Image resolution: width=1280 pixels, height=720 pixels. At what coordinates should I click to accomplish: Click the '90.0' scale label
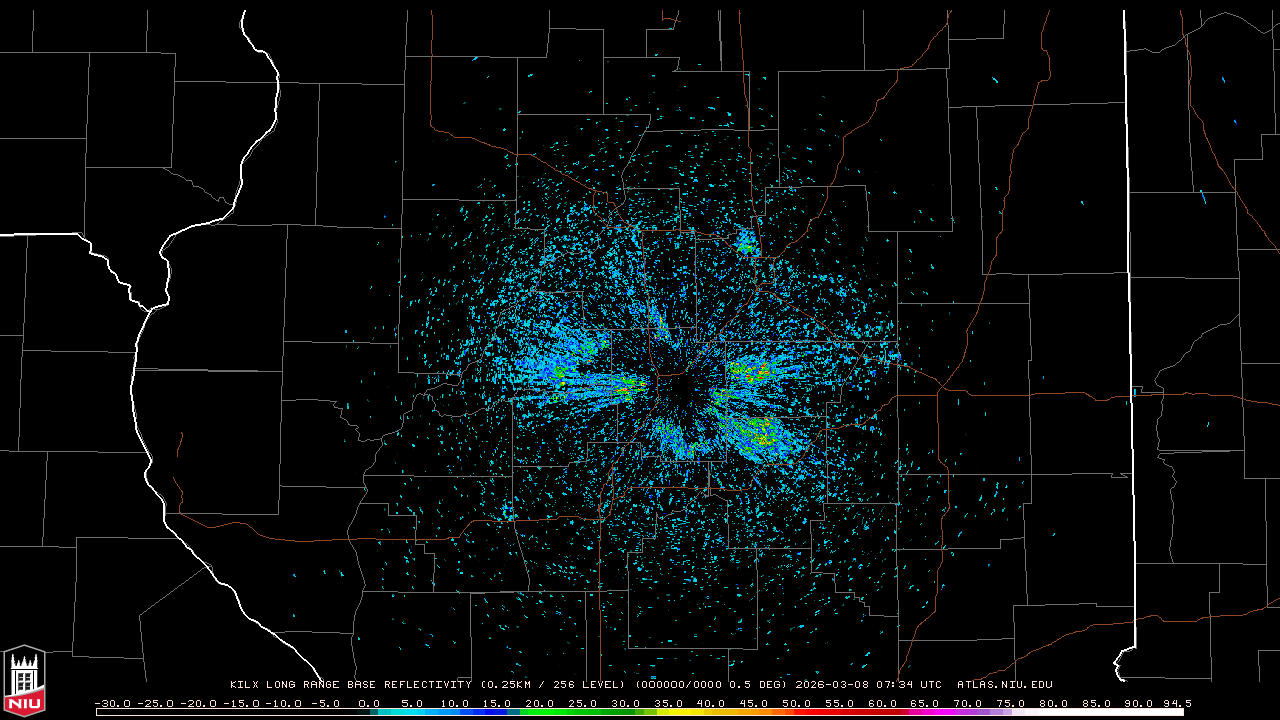(1140, 704)
